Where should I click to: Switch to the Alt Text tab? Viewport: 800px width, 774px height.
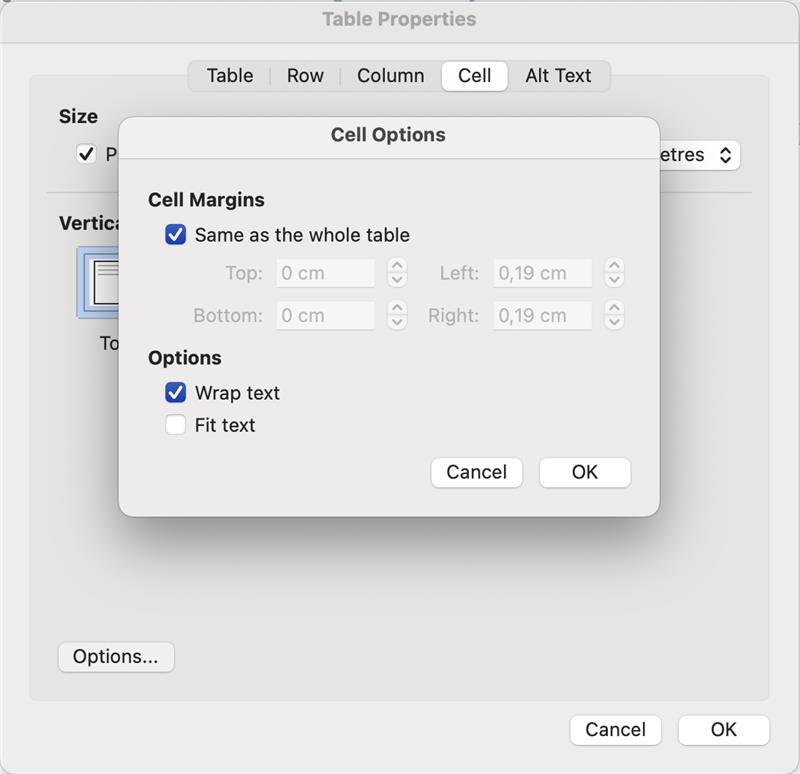(x=559, y=75)
